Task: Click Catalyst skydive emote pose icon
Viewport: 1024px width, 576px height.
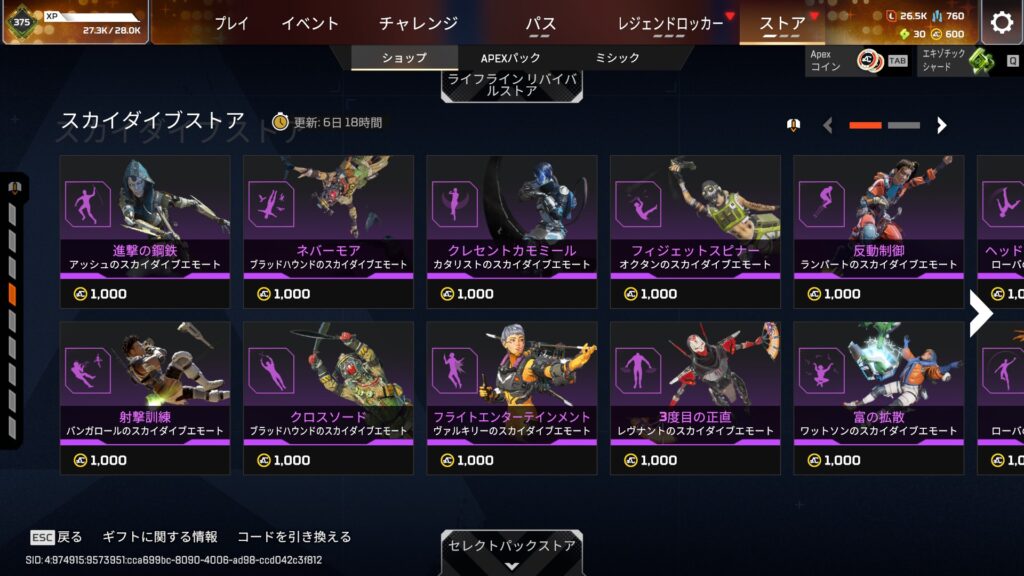Action: point(455,204)
